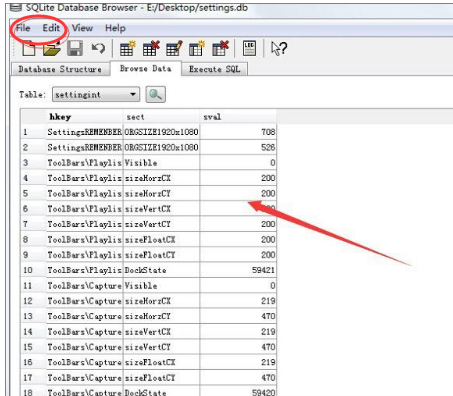
Task: Open the SQL log window icon
Action: [249, 48]
